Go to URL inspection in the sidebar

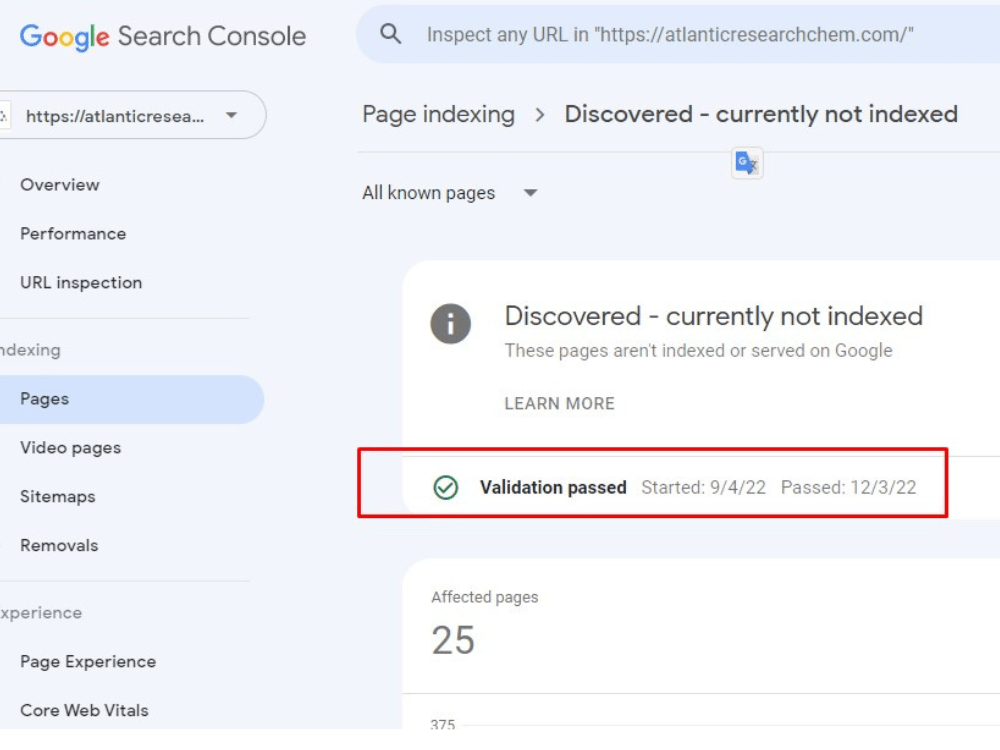pyautogui.click(x=81, y=283)
